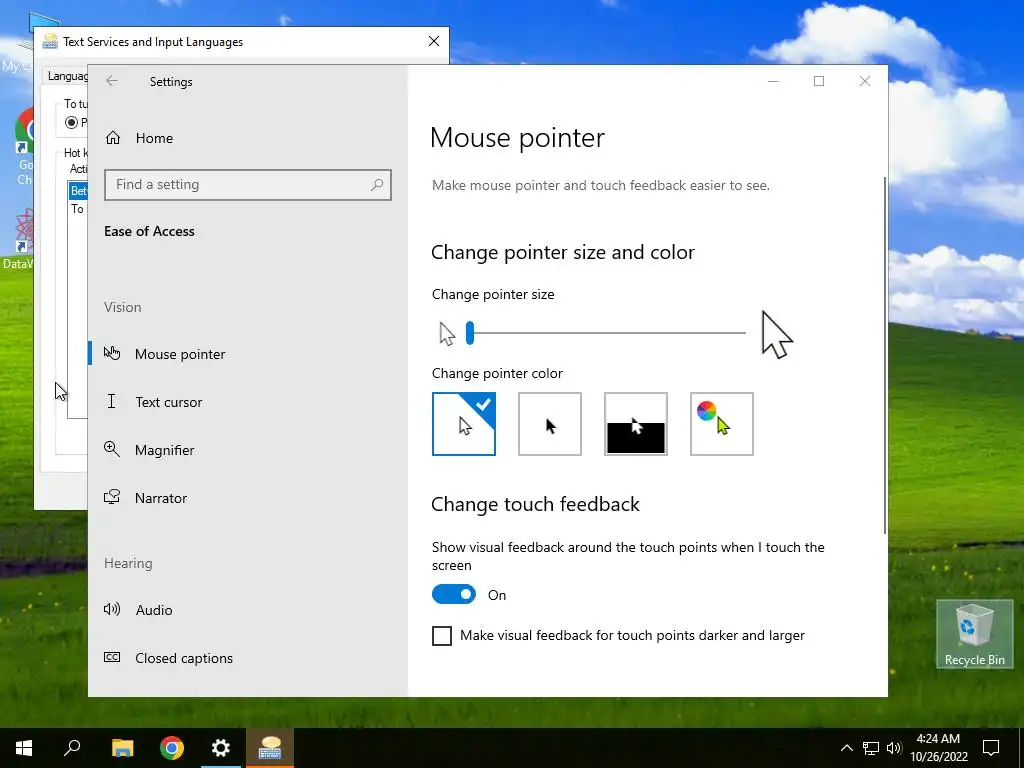
Task: Click the Narrator sidebar icon
Action: point(112,497)
